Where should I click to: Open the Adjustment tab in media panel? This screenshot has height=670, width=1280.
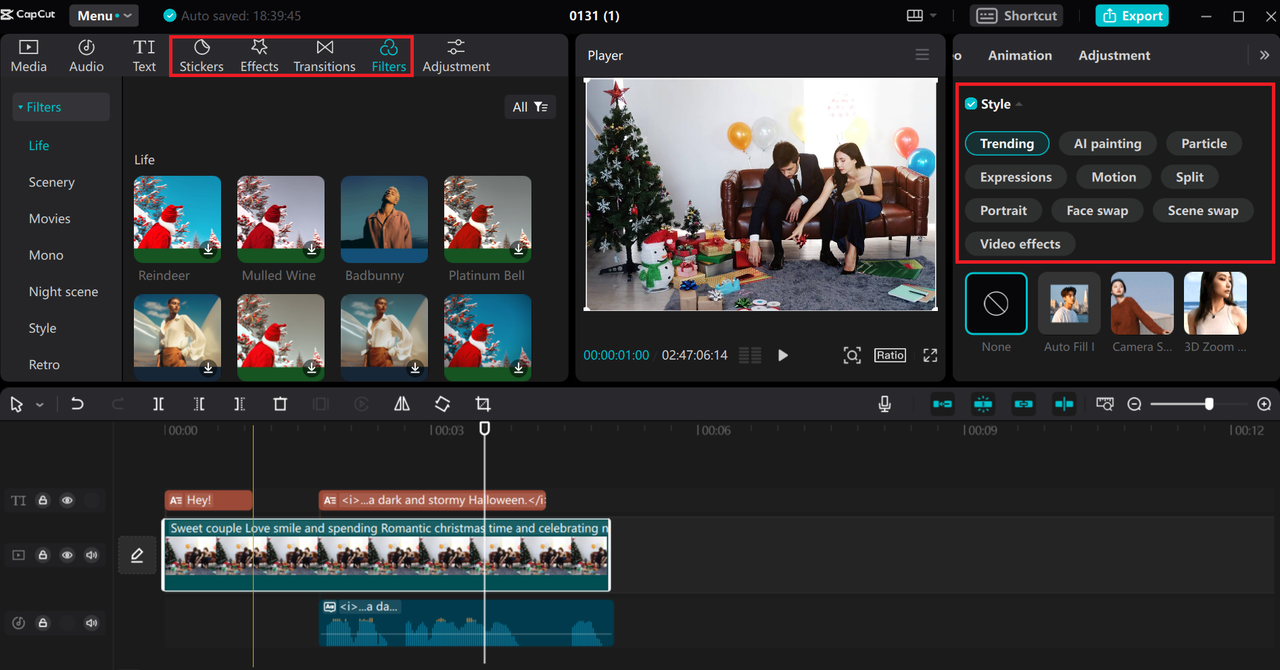click(456, 56)
